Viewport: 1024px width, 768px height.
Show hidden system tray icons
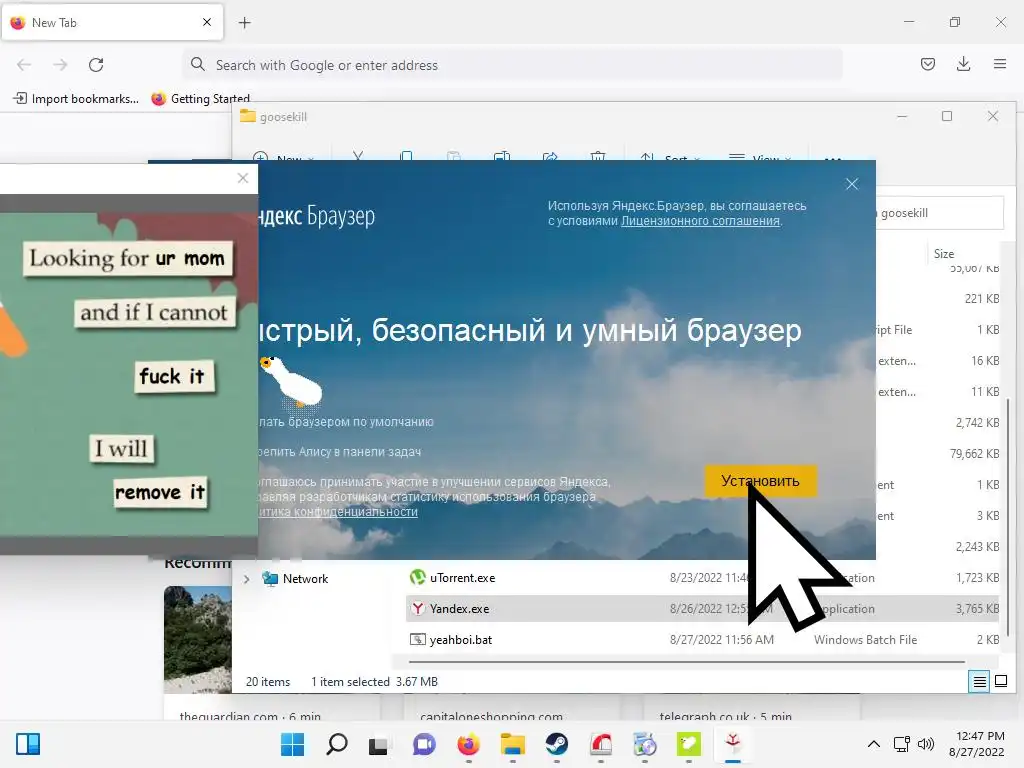pos(874,744)
